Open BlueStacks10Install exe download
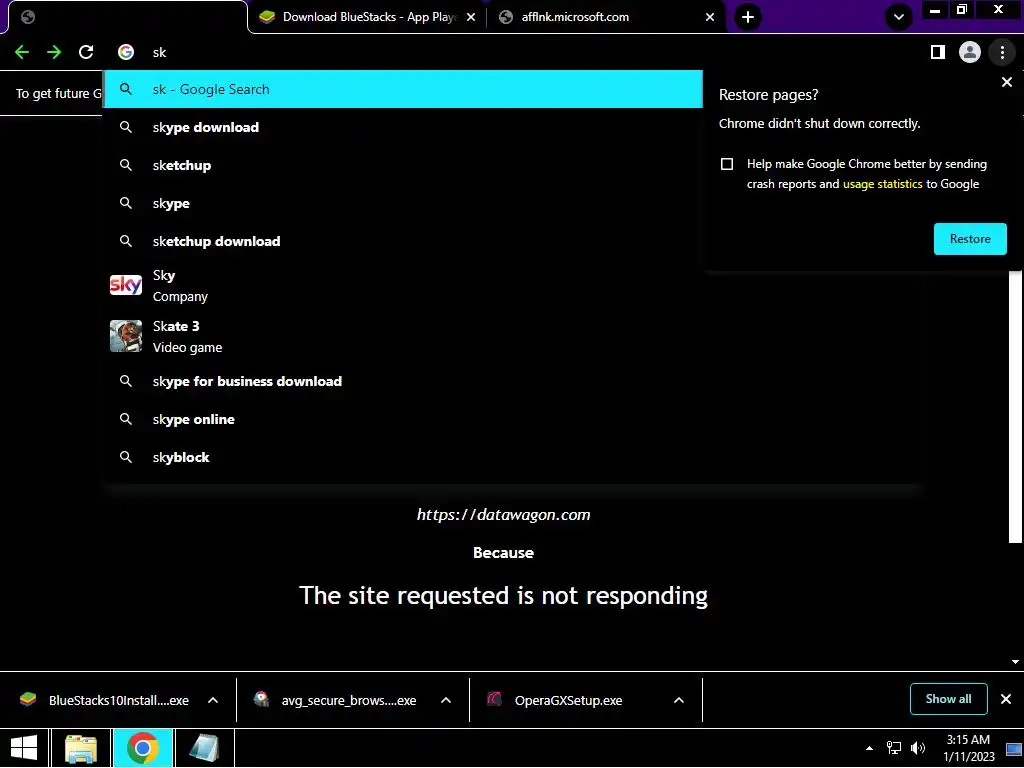The image size is (1024, 768). click(104, 700)
